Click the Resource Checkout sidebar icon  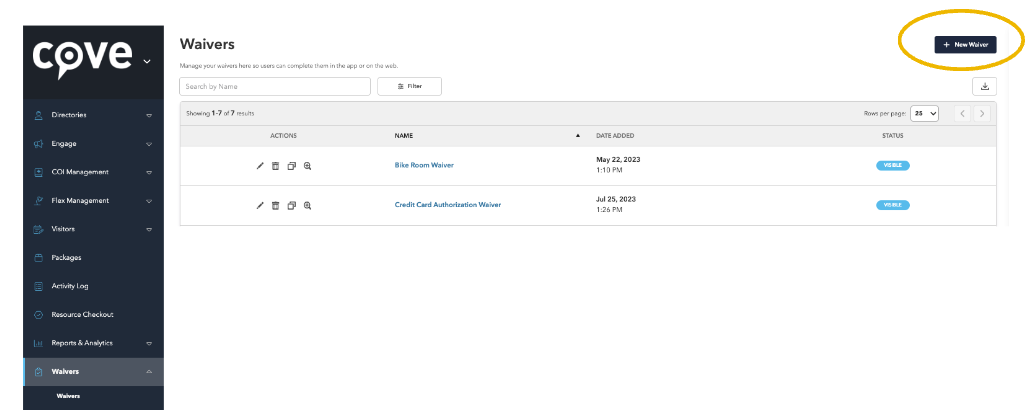tap(38, 315)
